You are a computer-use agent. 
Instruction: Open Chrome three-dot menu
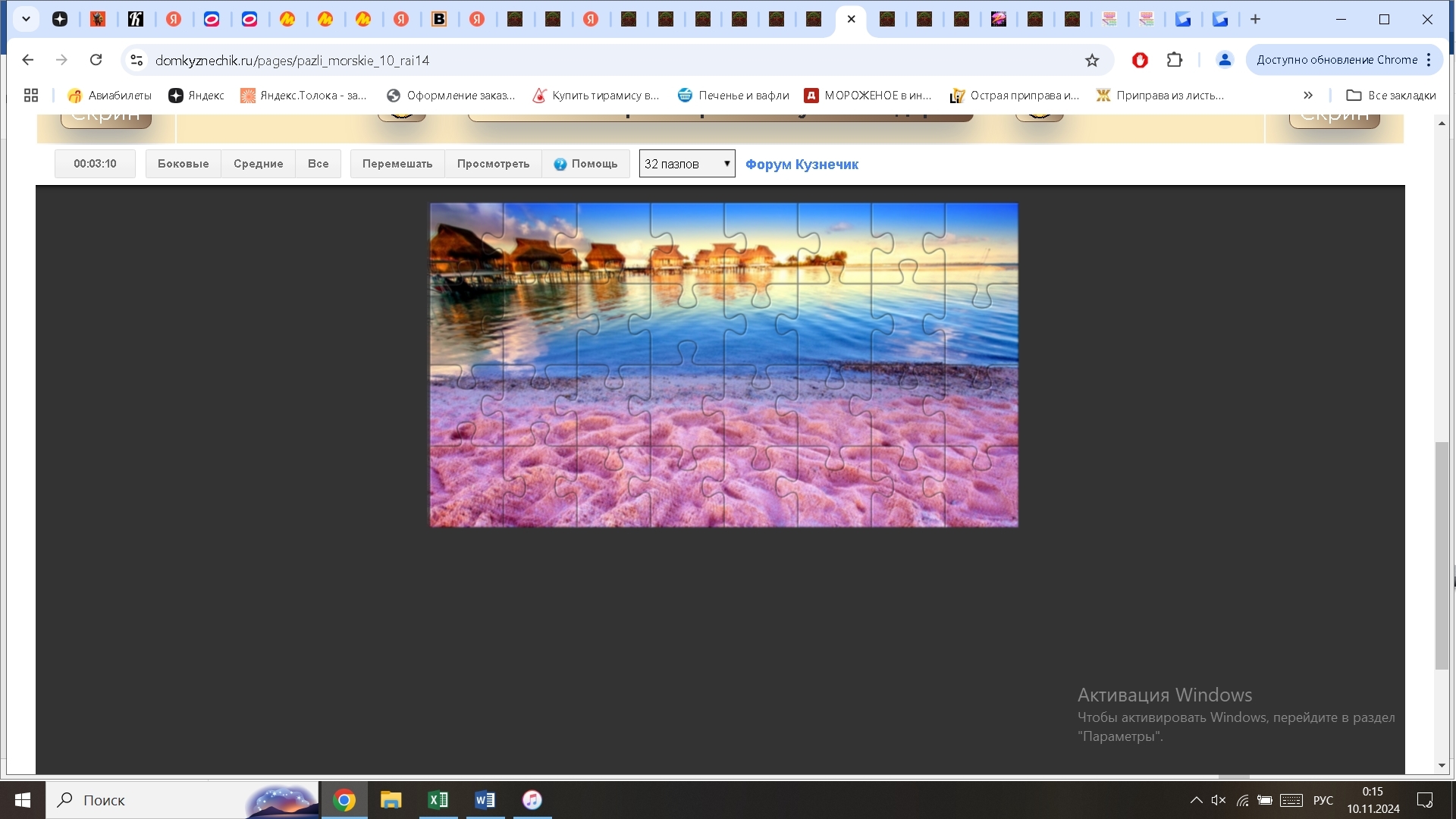(1429, 60)
